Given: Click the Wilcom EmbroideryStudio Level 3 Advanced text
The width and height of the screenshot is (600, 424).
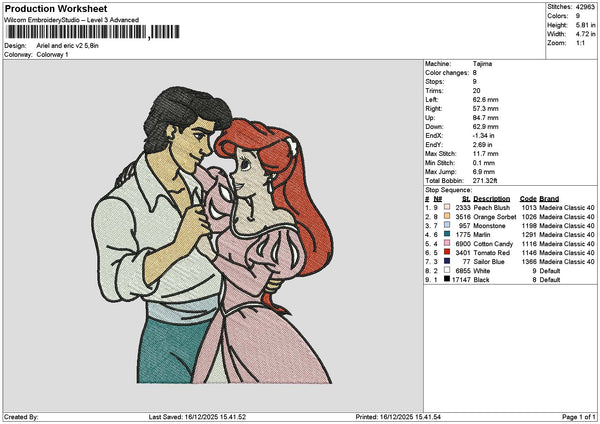Looking at the screenshot, I should click(x=72, y=20).
